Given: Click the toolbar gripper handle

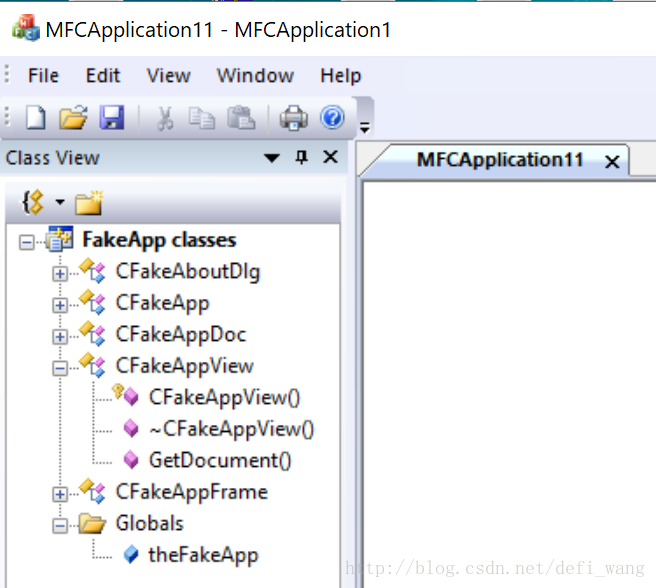Looking at the screenshot, I should click(7, 116).
